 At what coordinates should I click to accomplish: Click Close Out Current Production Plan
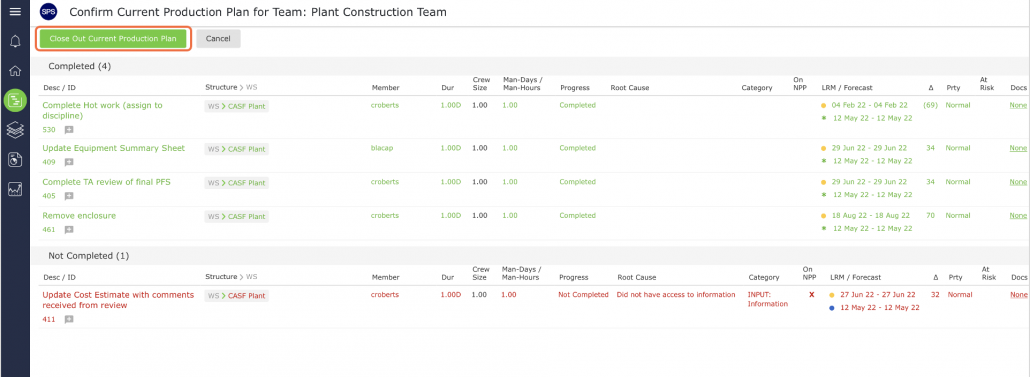coord(113,39)
